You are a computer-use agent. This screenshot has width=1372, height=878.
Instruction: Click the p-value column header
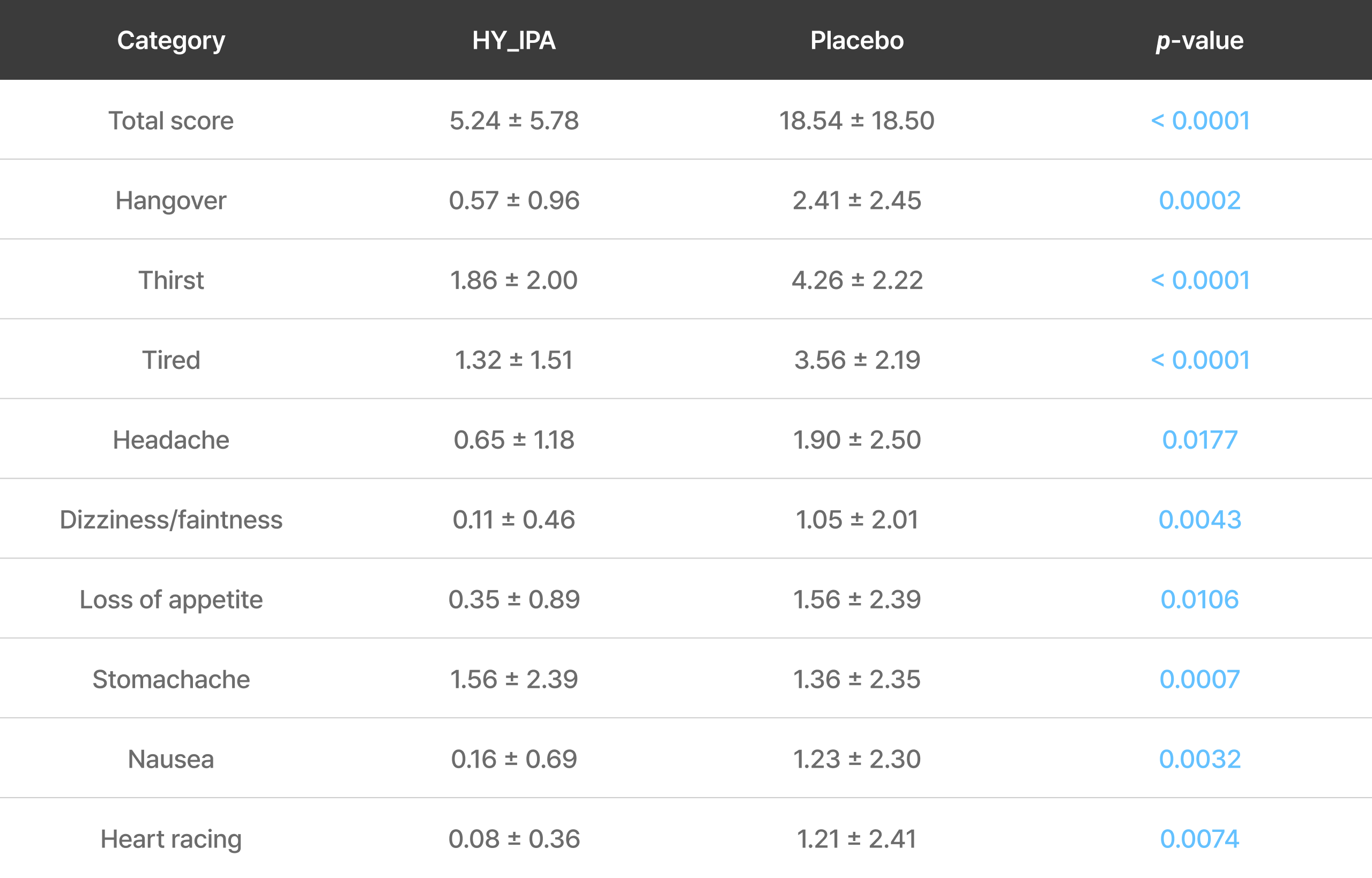(1199, 41)
